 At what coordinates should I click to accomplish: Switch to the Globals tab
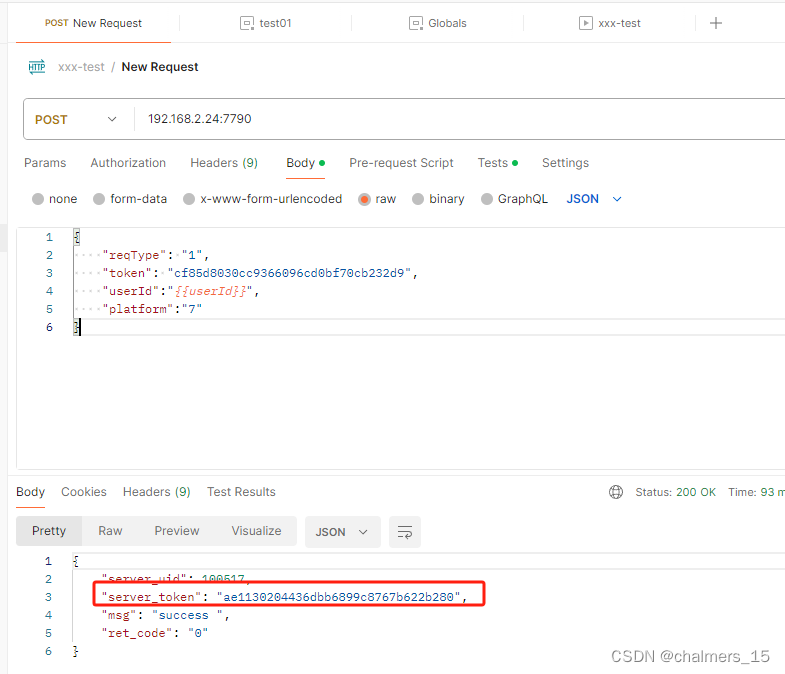pyautogui.click(x=438, y=23)
